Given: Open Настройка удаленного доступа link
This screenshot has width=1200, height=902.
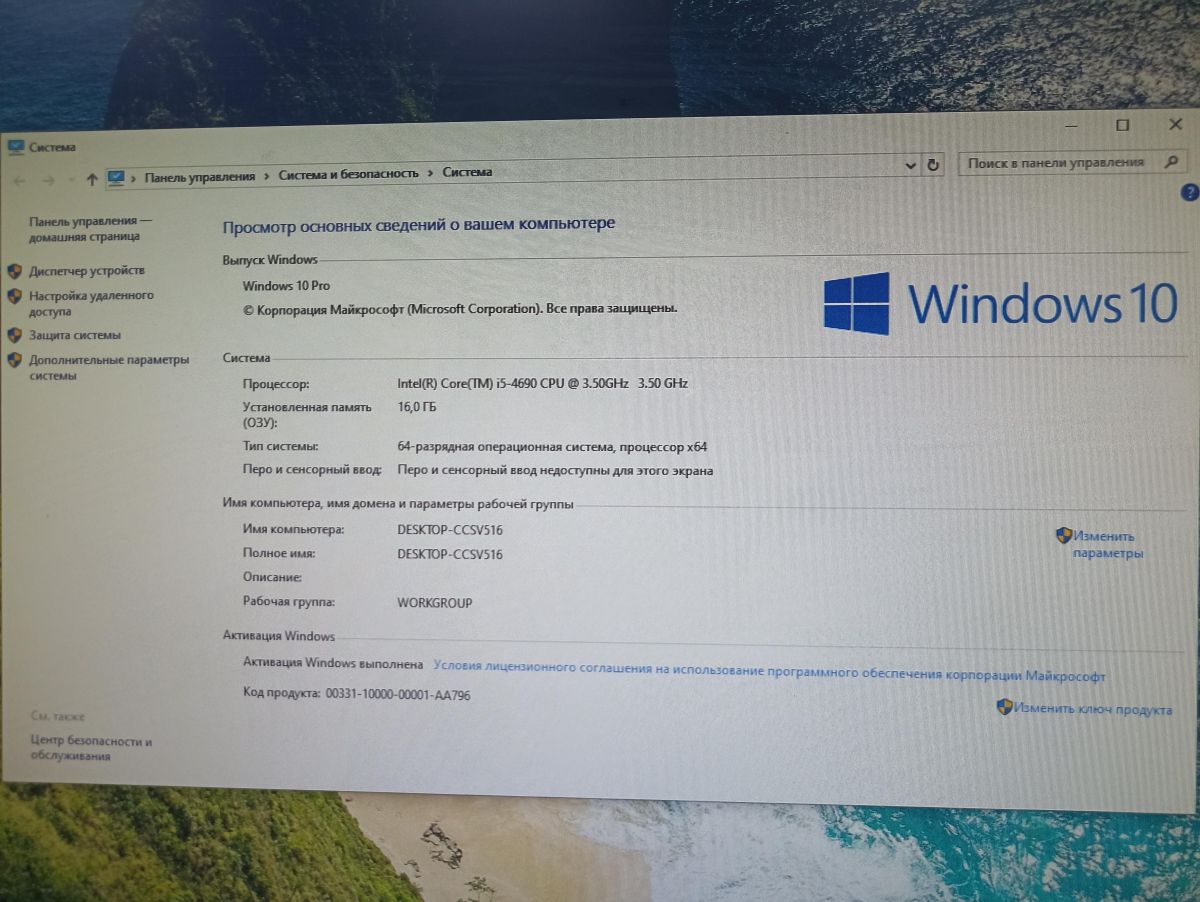Looking at the screenshot, I should [91, 303].
